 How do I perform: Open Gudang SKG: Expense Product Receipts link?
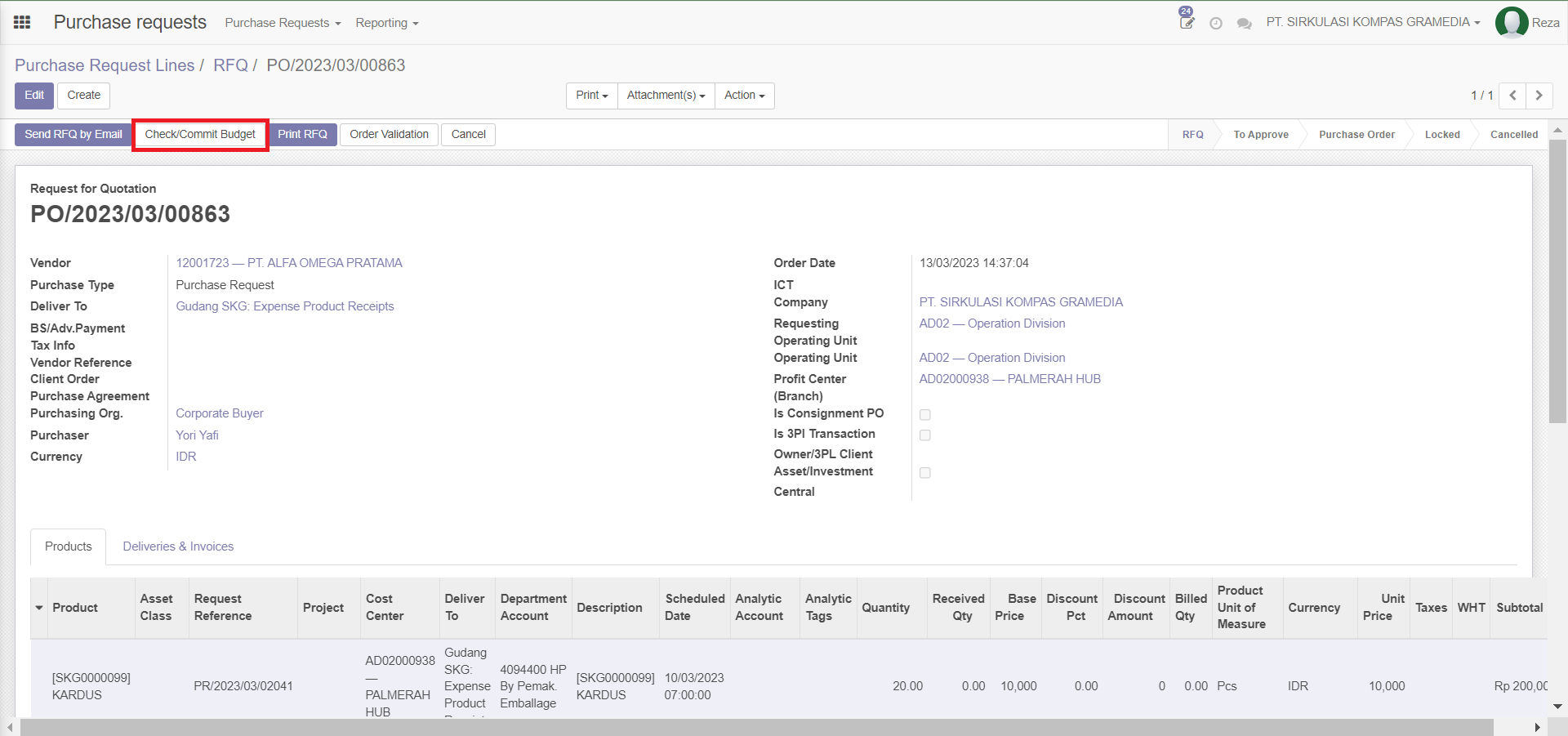[285, 306]
